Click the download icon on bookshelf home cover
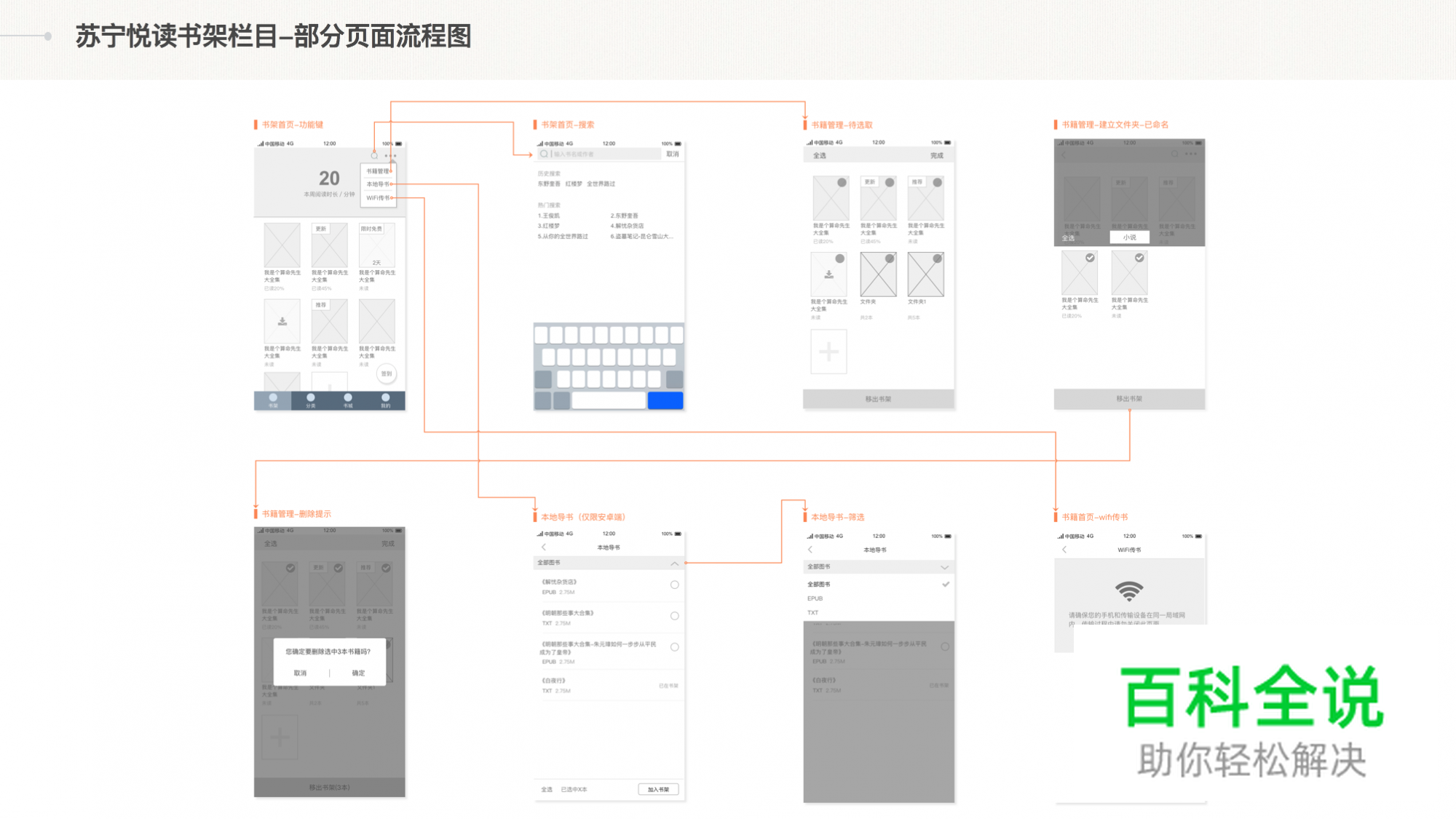 pos(282,321)
